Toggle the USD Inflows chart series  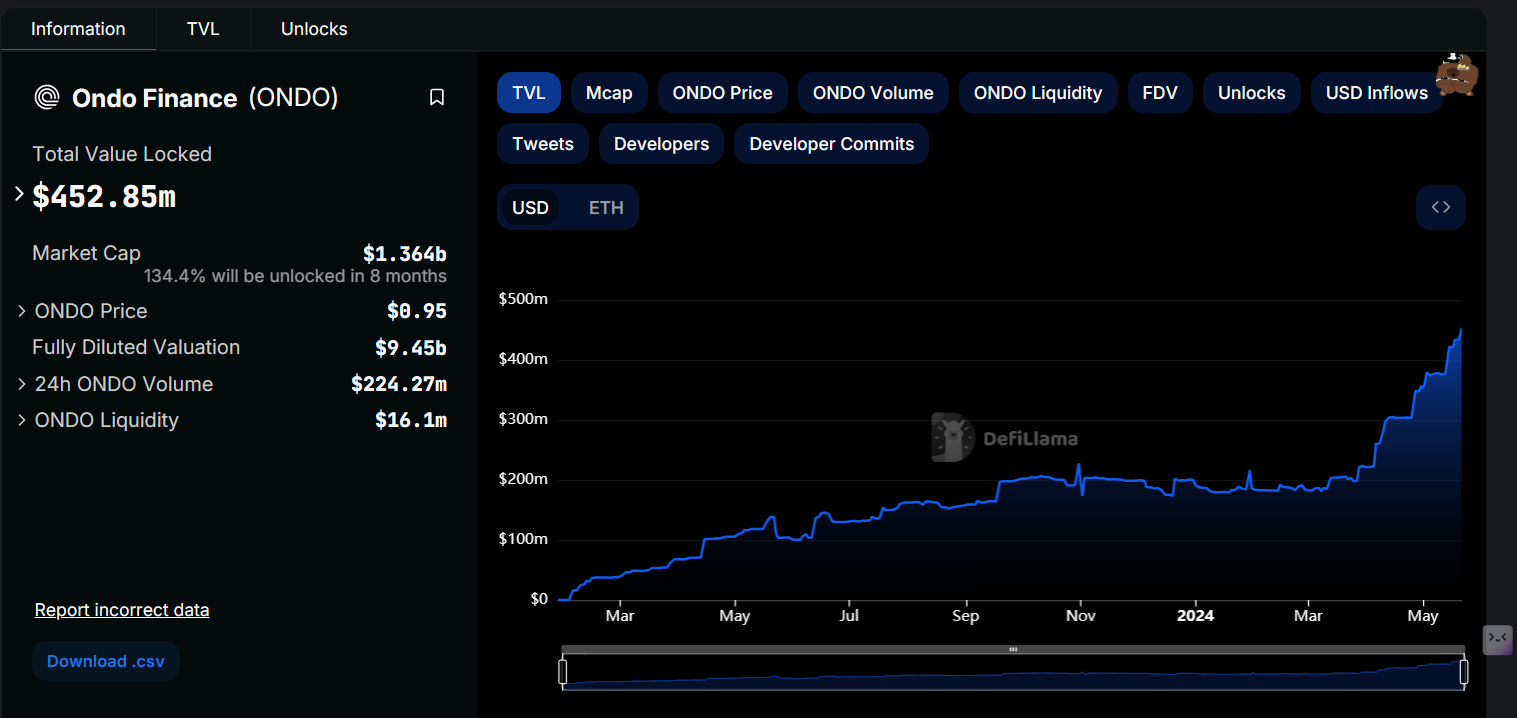(x=1377, y=93)
